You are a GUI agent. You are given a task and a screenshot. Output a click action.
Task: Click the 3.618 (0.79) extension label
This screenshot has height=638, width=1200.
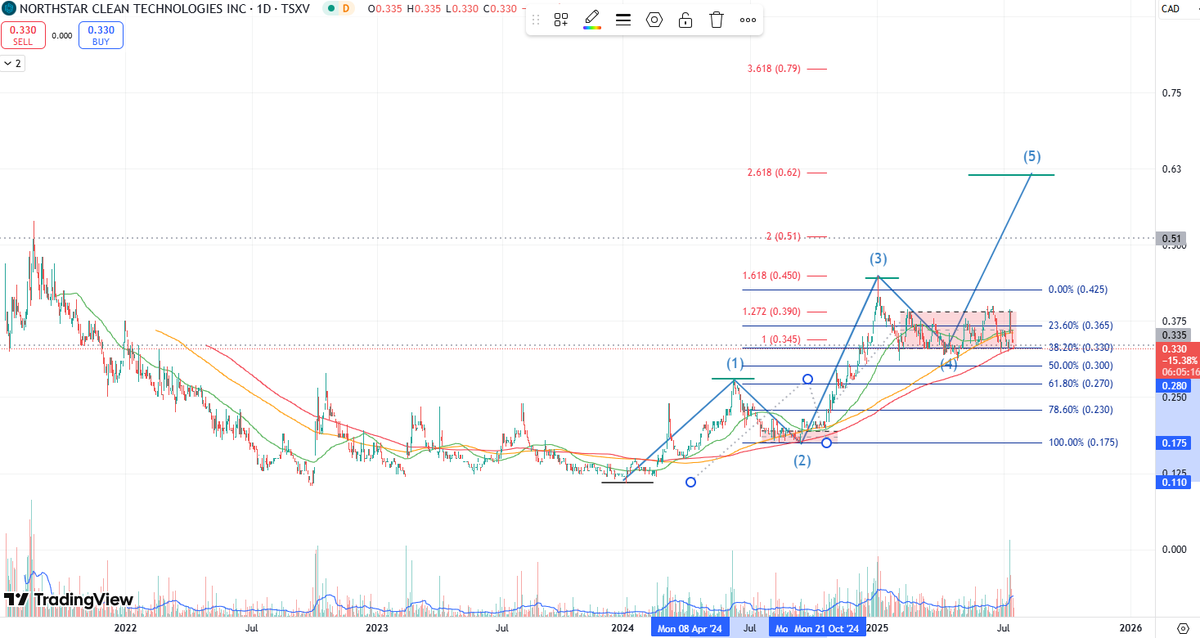[774, 69]
